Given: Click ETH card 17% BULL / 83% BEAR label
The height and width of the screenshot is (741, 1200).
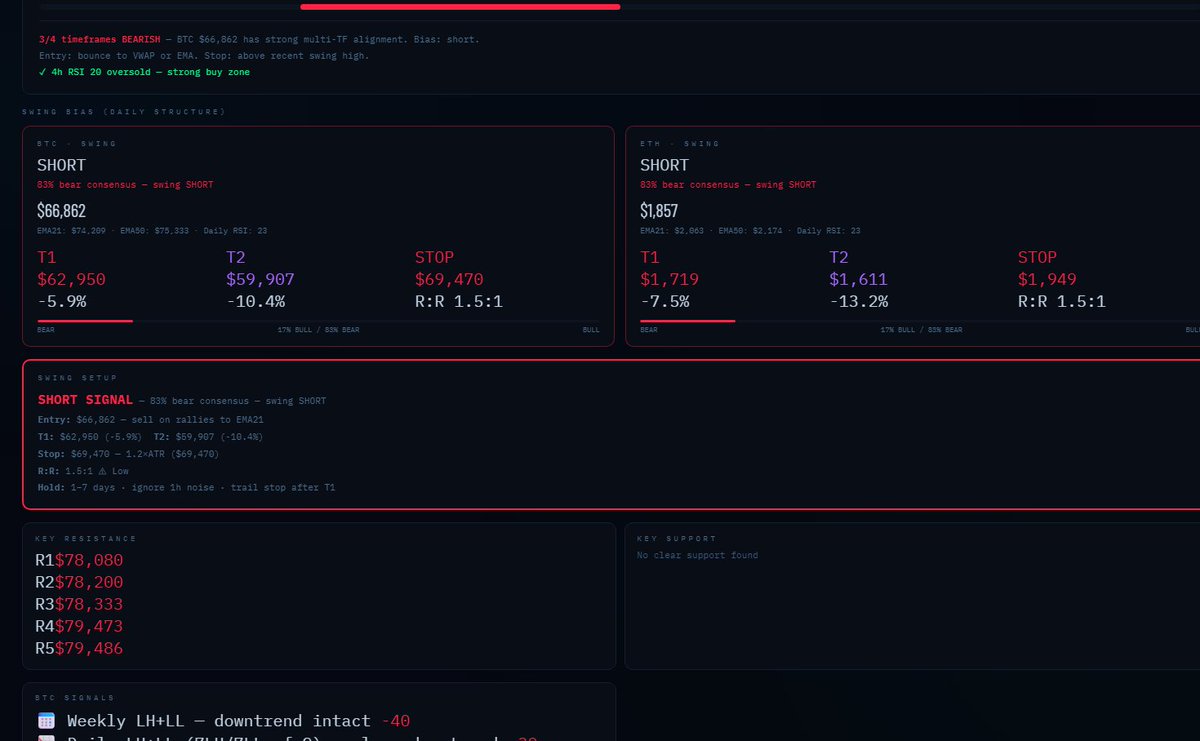Looking at the screenshot, I should pyautogui.click(x=921, y=329).
